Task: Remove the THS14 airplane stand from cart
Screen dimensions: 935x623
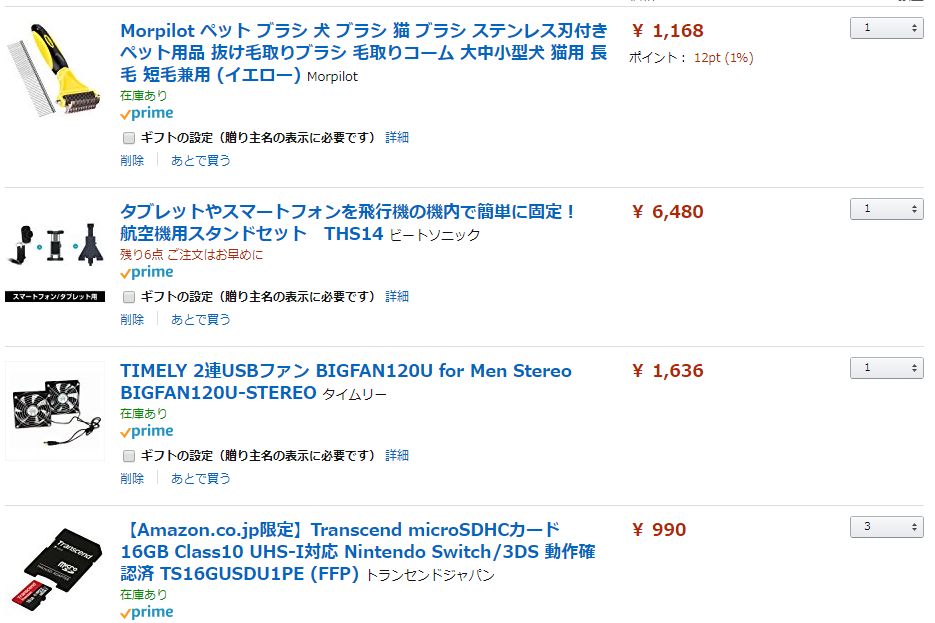Action: pos(132,319)
